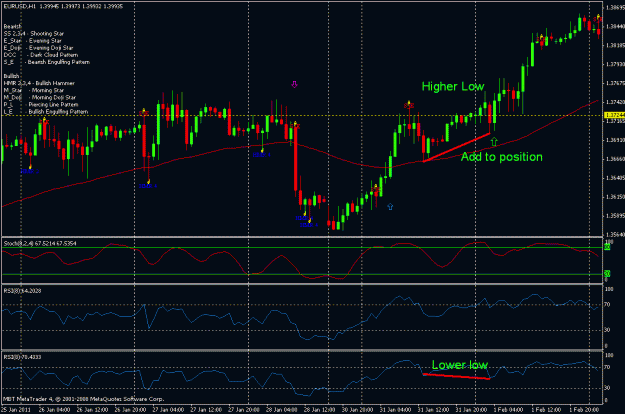Screen dimensions: 625x414
Task: Click the 25 Jan 2011 date label
Action: 16,410
